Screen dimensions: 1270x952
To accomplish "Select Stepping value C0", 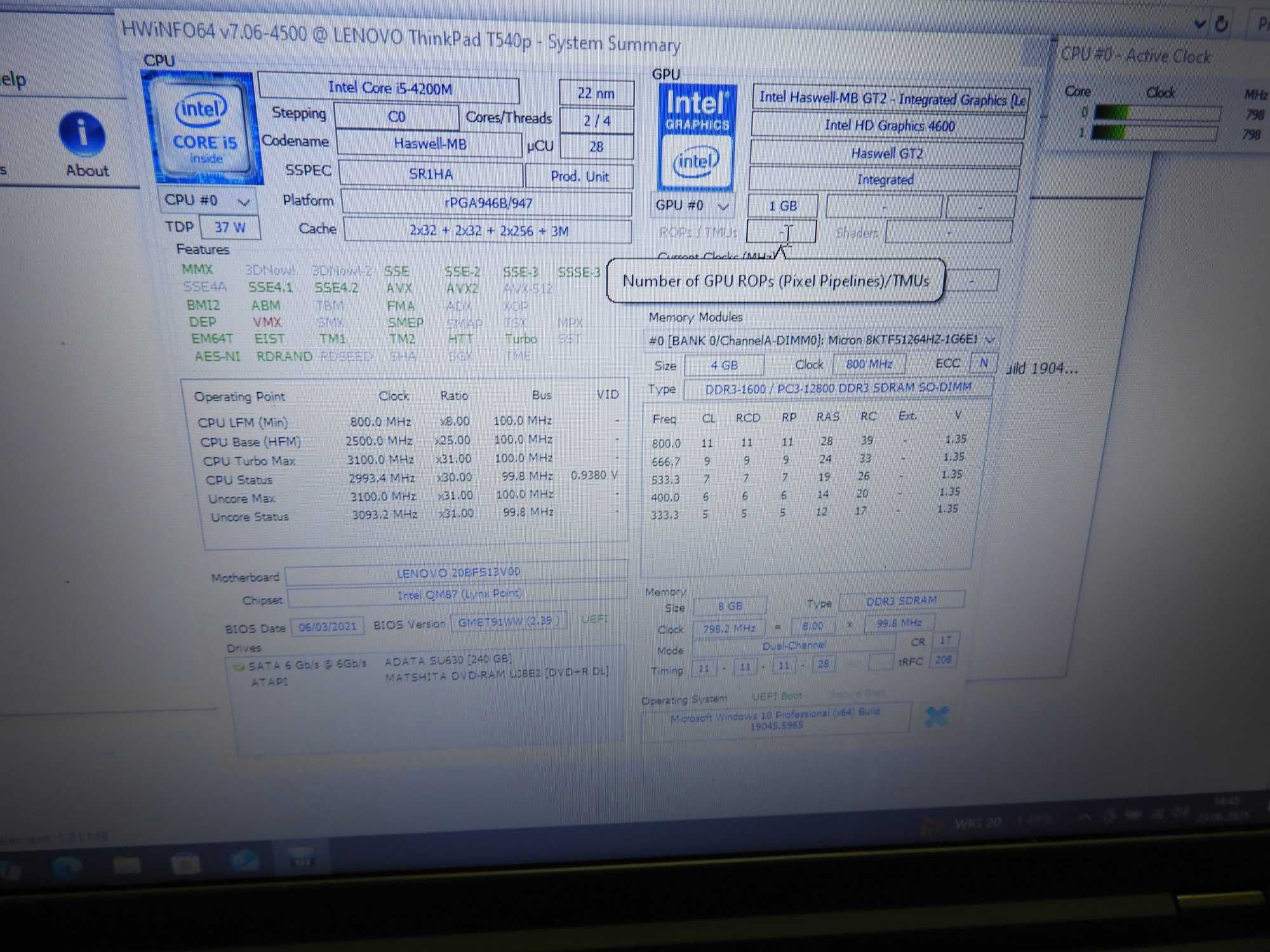I will pyautogui.click(x=396, y=117).
